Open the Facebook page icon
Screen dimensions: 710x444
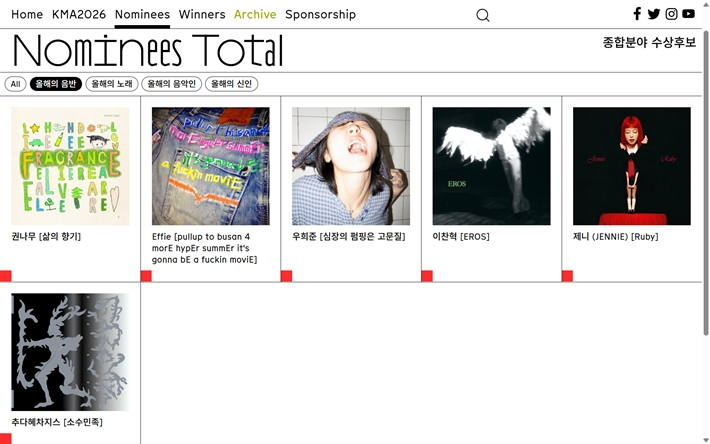tap(637, 14)
